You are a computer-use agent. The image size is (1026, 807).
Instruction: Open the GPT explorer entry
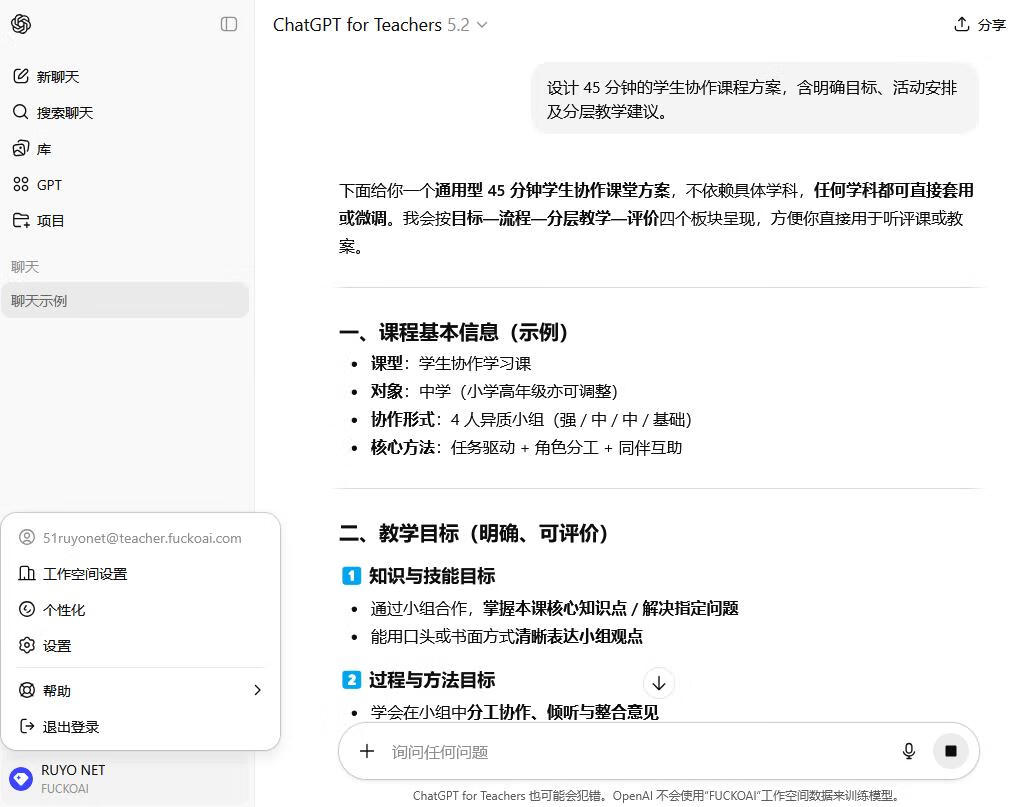[x=49, y=185]
